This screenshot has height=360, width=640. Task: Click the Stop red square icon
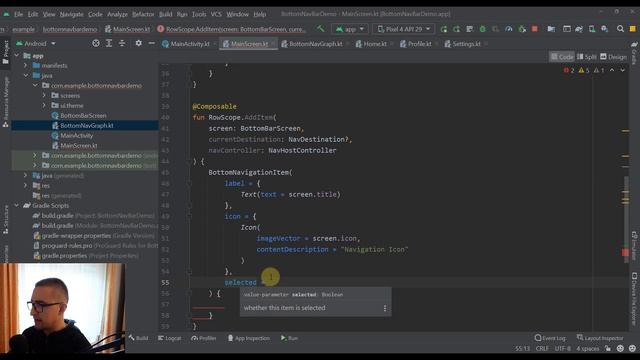535,29
